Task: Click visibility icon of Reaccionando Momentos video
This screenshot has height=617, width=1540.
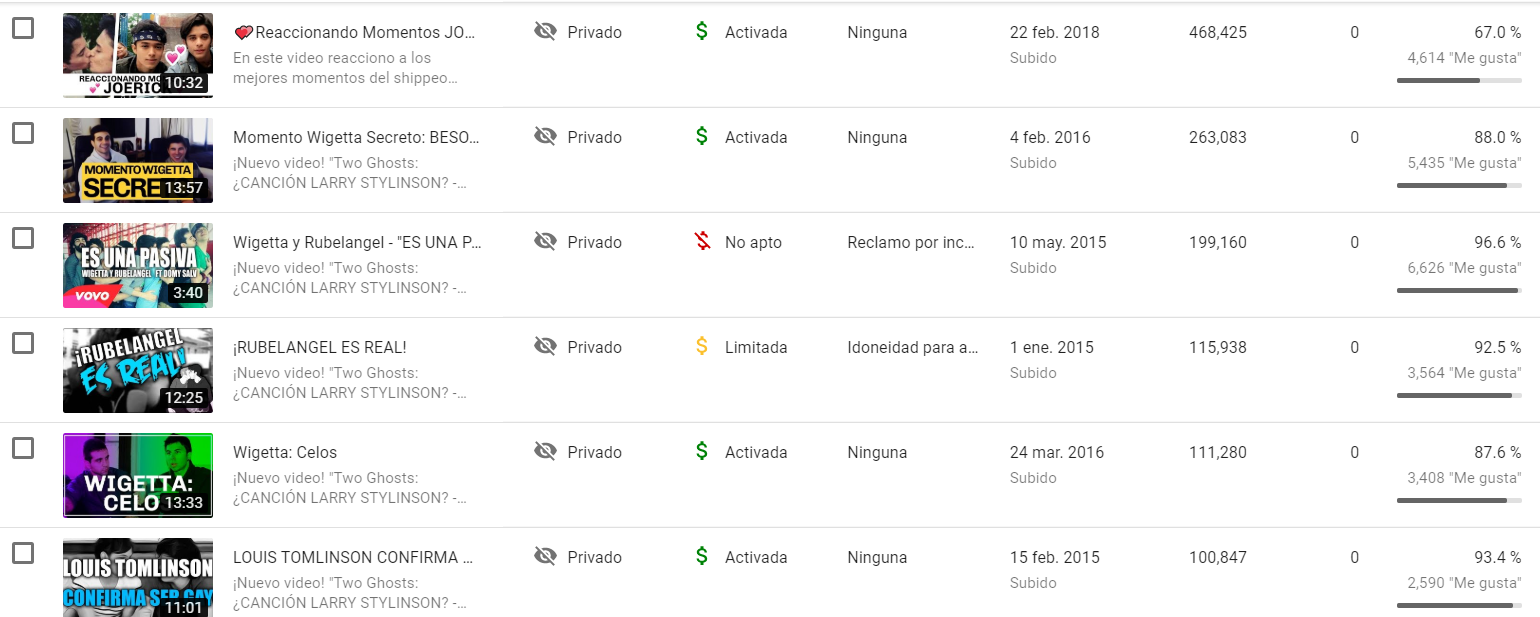Action: [x=545, y=32]
